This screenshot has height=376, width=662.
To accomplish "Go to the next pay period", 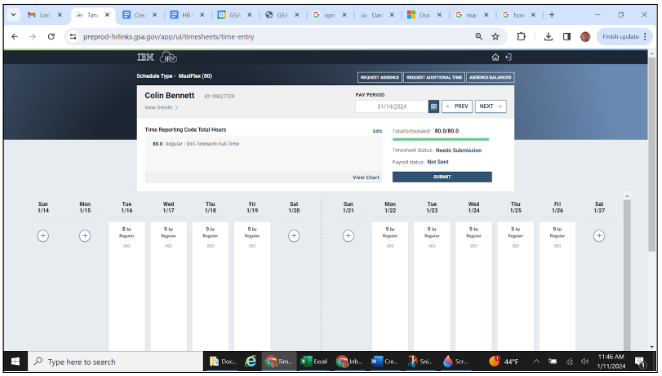I will coord(491,106).
